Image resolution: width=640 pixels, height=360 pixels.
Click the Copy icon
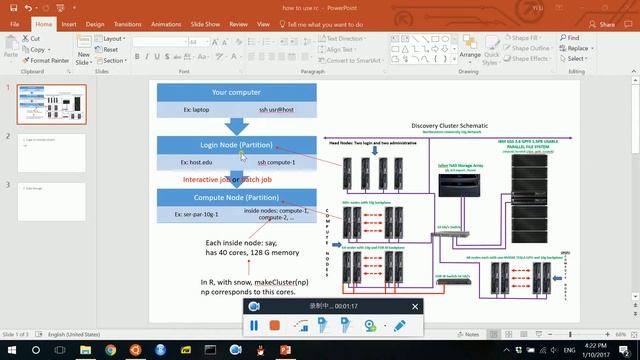25,49
